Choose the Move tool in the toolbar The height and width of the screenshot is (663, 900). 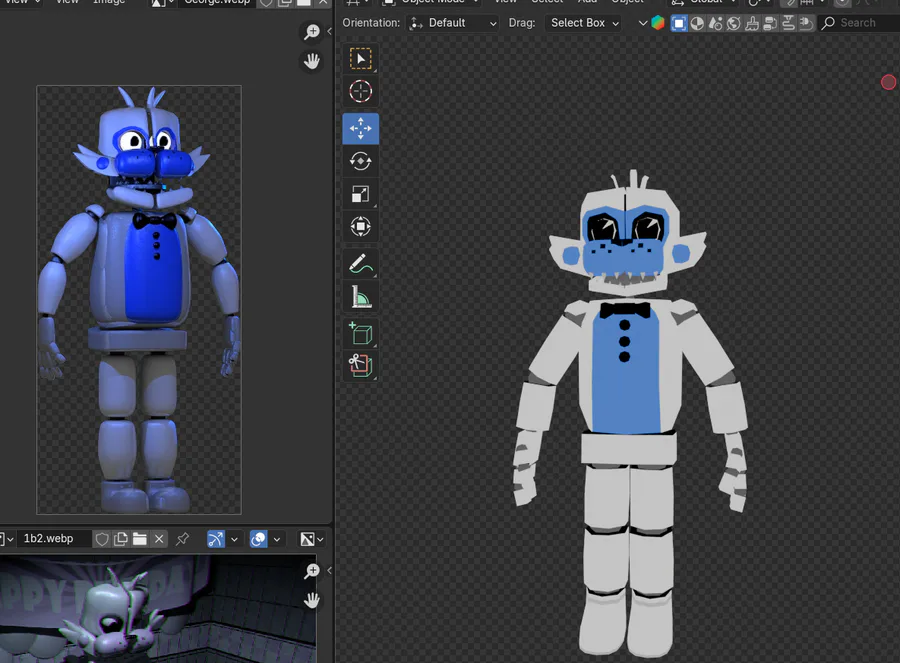point(360,129)
